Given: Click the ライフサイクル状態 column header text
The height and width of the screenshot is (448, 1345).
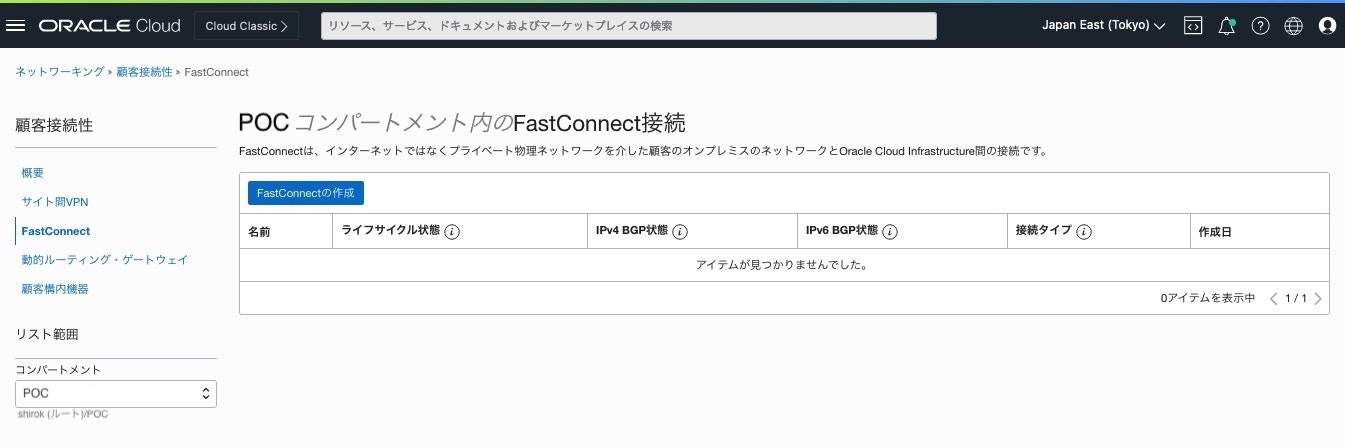Looking at the screenshot, I should click(390, 231).
